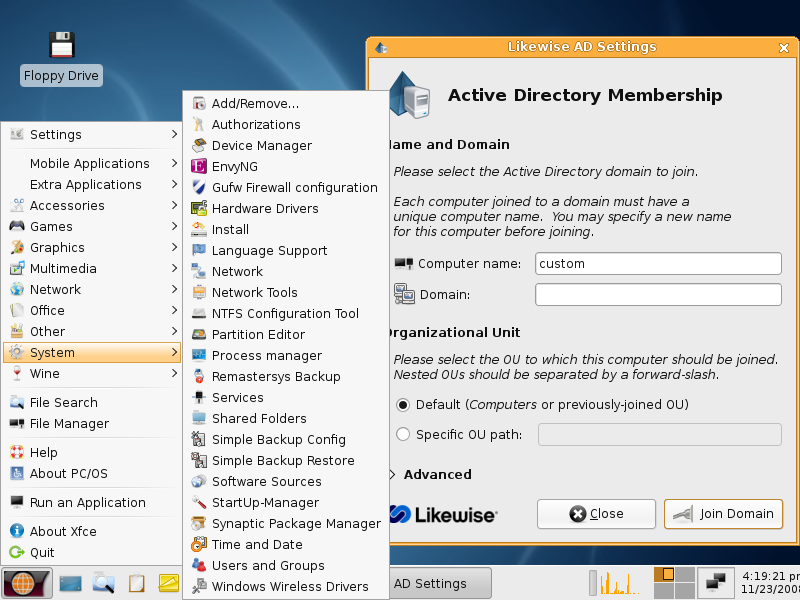800x600 pixels.
Task: Click the Authorizations keys icon
Action: (199, 124)
